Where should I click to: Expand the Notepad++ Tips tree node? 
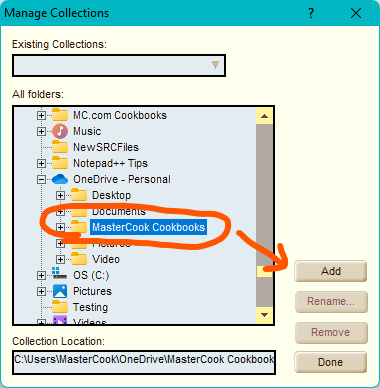click(x=41, y=163)
